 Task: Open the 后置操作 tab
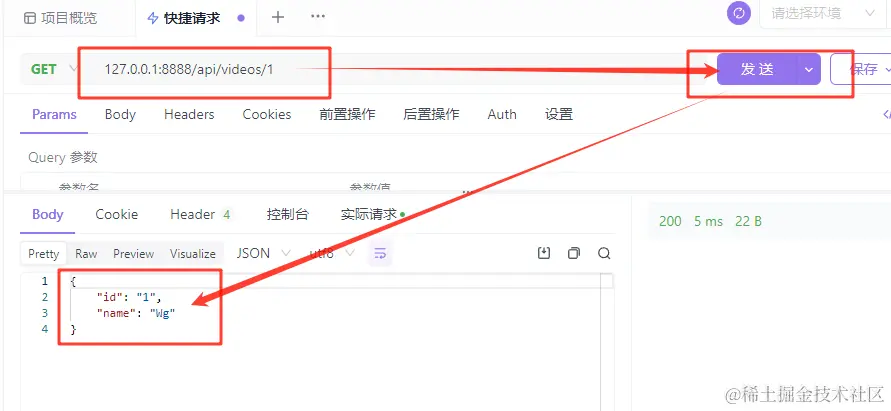tap(431, 114)
